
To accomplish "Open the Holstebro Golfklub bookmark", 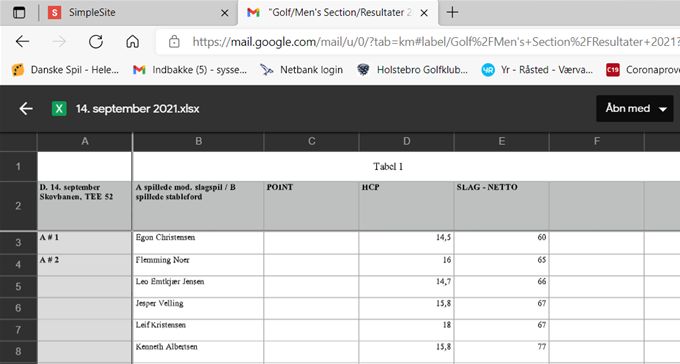I will pyautogui.click(x=412, y=69).
